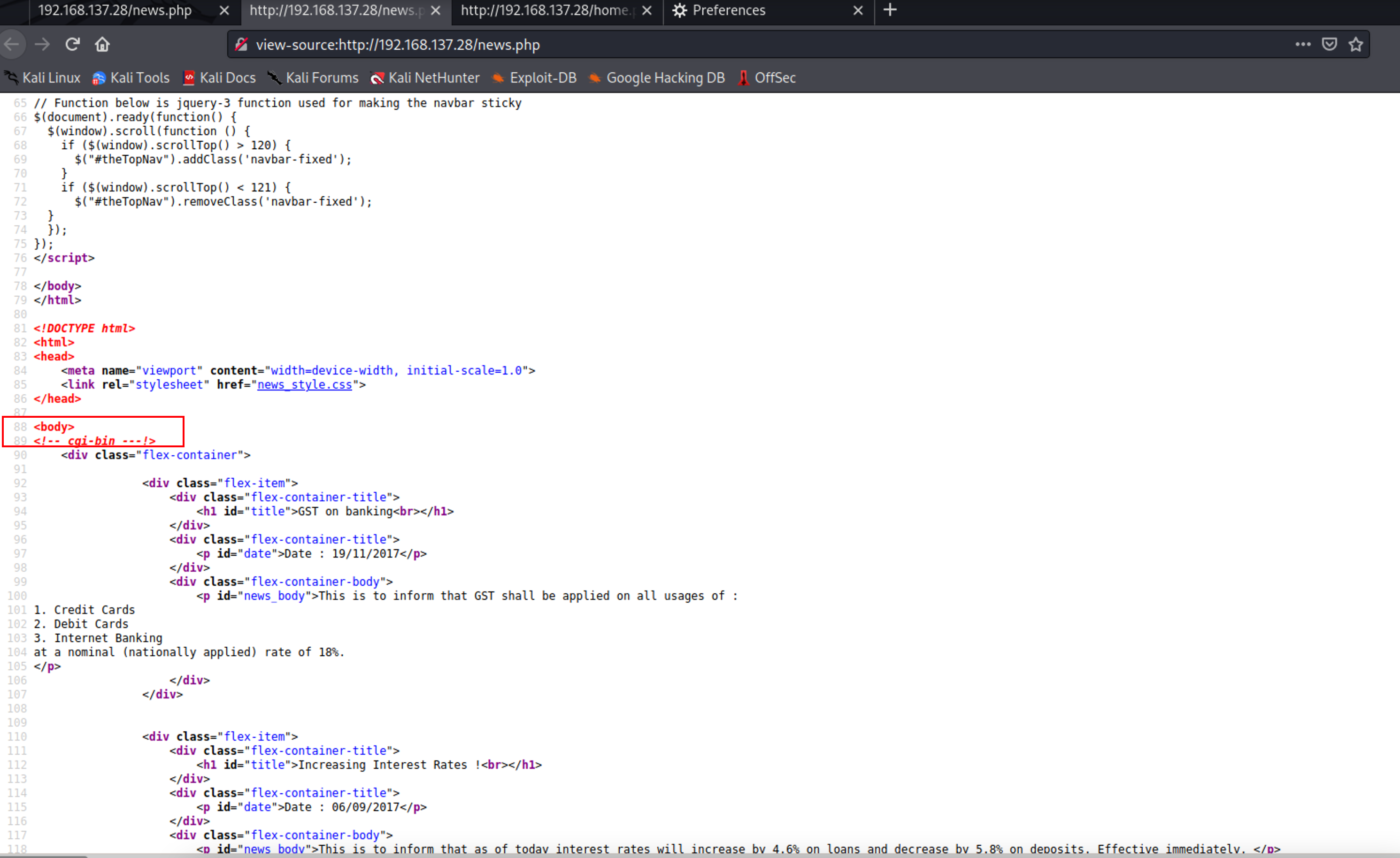Viewport: 1400px width, 858px height.
Task: Open the OffSec bookmark
Action: click(x=767, y=78)
